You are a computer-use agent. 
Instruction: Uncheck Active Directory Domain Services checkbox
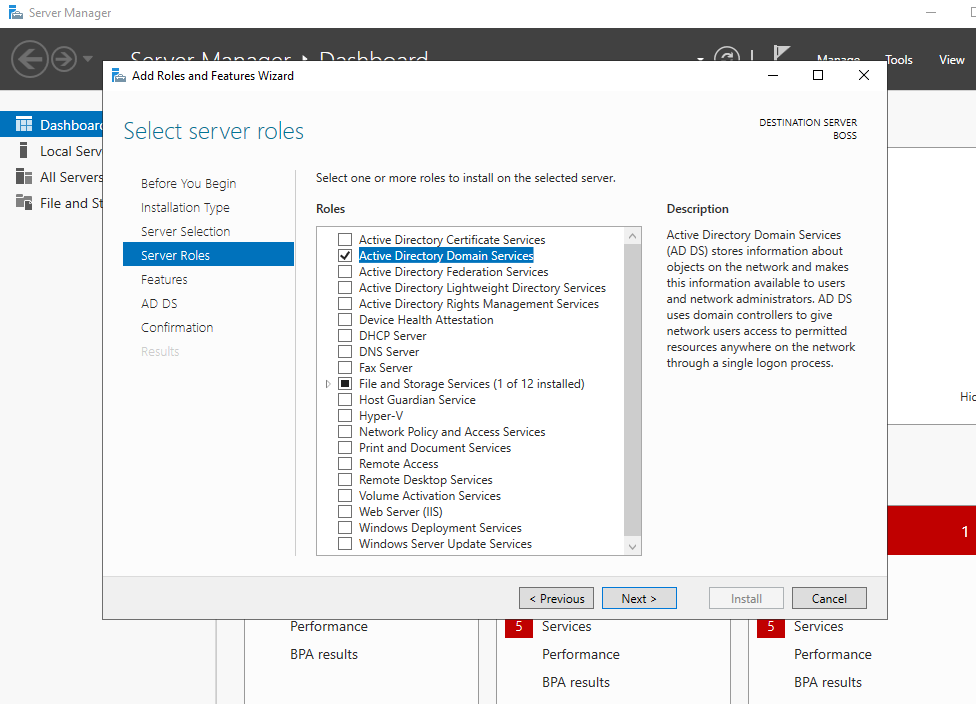tap(345, 256)
